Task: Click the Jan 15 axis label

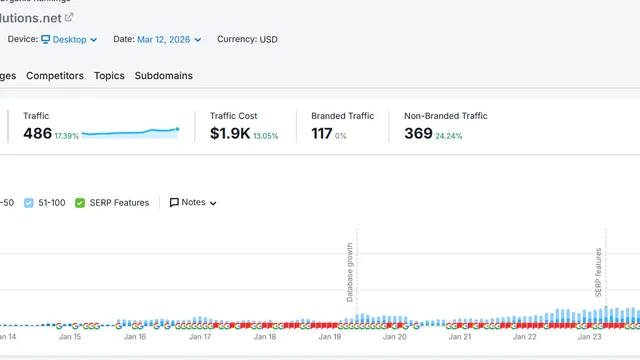Action: 70,337
